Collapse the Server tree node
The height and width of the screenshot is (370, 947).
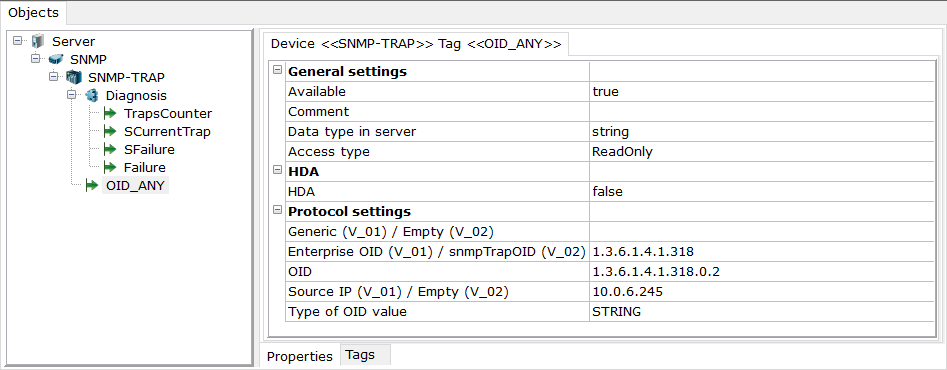tap(18, 41)
